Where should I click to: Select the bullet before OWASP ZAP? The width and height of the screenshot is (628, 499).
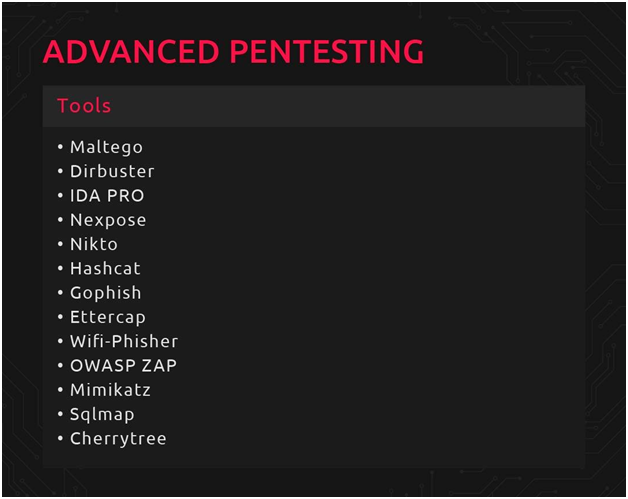(x=60, y=366)
